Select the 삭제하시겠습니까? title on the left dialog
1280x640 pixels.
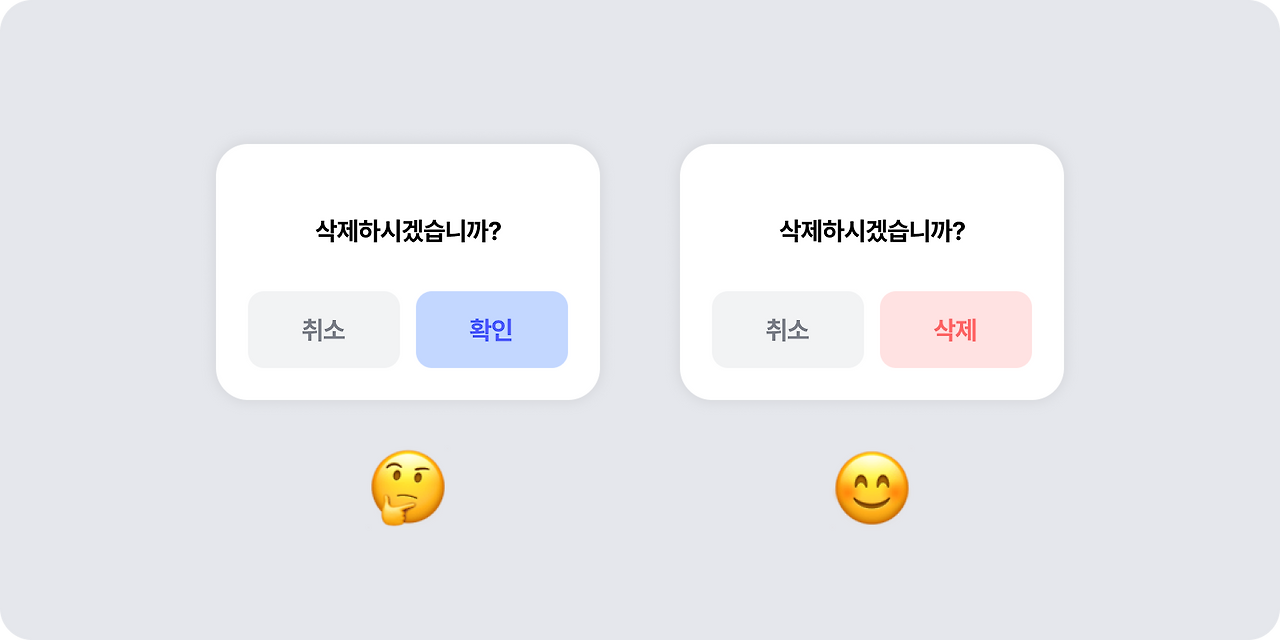(408, 228)
